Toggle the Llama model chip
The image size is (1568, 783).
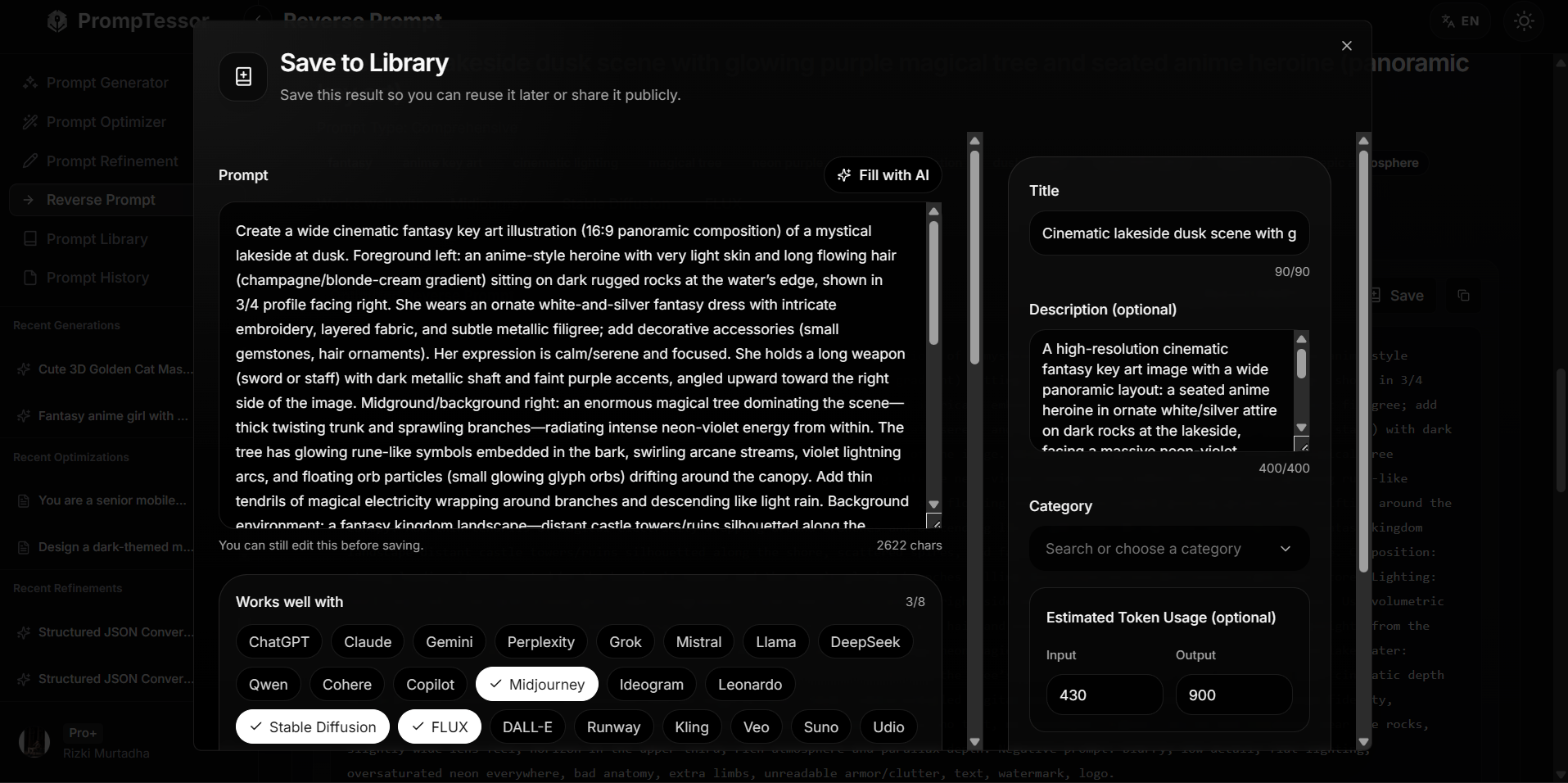(776, 642)
